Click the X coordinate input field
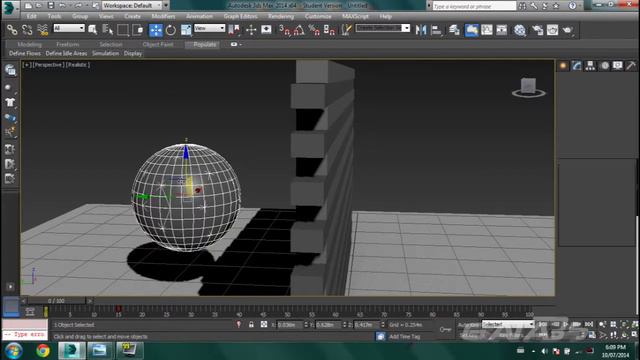The image size is (640, 360). [289, 325]
